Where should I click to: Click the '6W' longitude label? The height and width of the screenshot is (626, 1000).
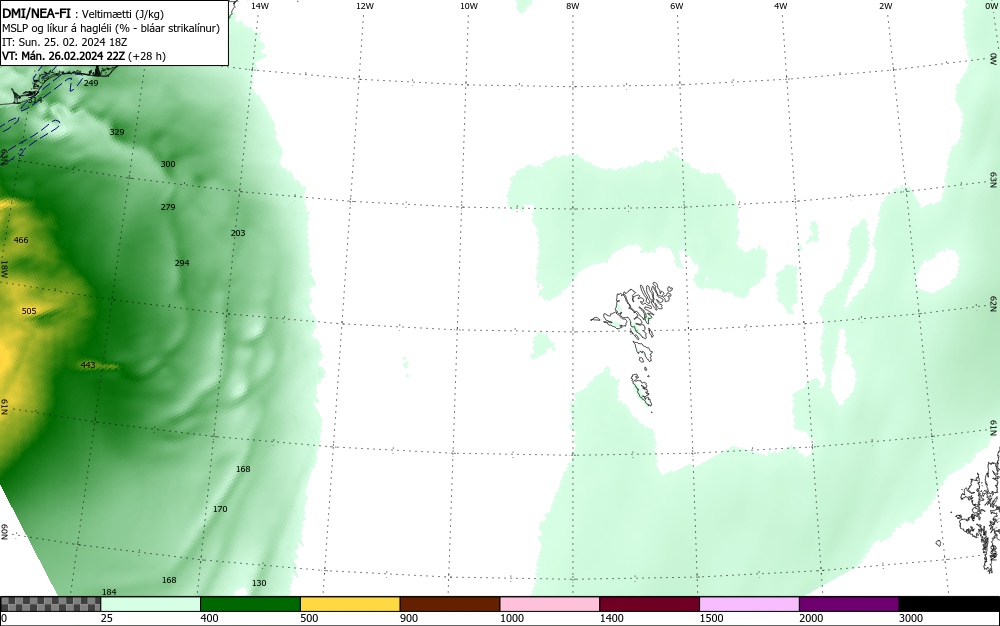pyautogui.click(x=677, y=6)
